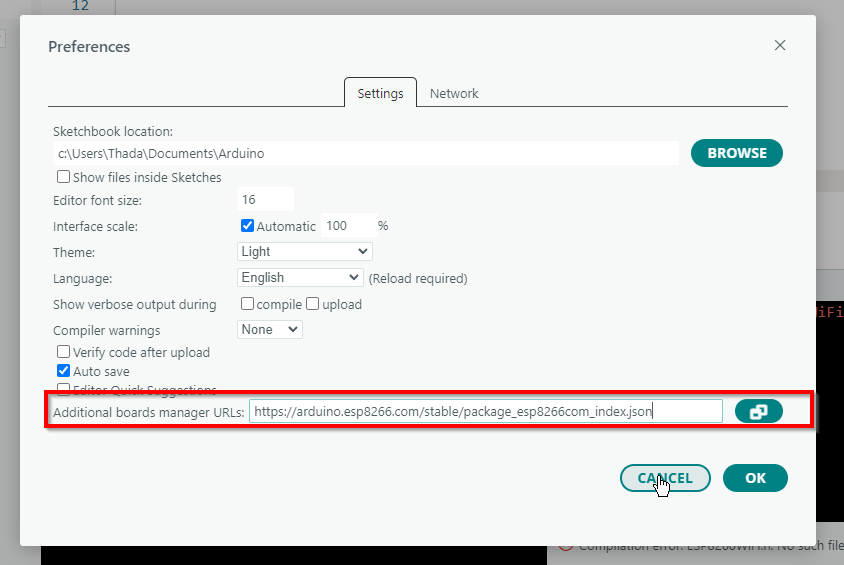Click the Additional boards manager URLs field
Screen dimensions: 844x565
click(485, 411)
